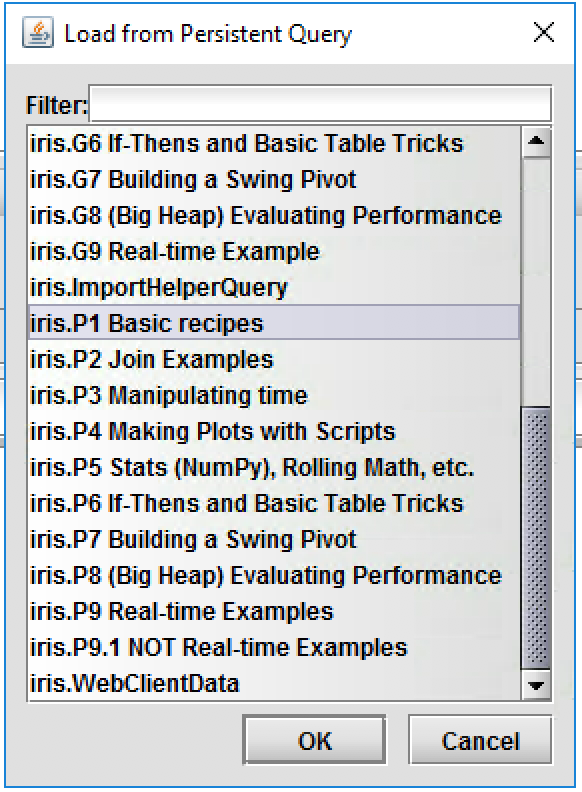Dismiss dialog with the Cancel button

tap(480, 740)
